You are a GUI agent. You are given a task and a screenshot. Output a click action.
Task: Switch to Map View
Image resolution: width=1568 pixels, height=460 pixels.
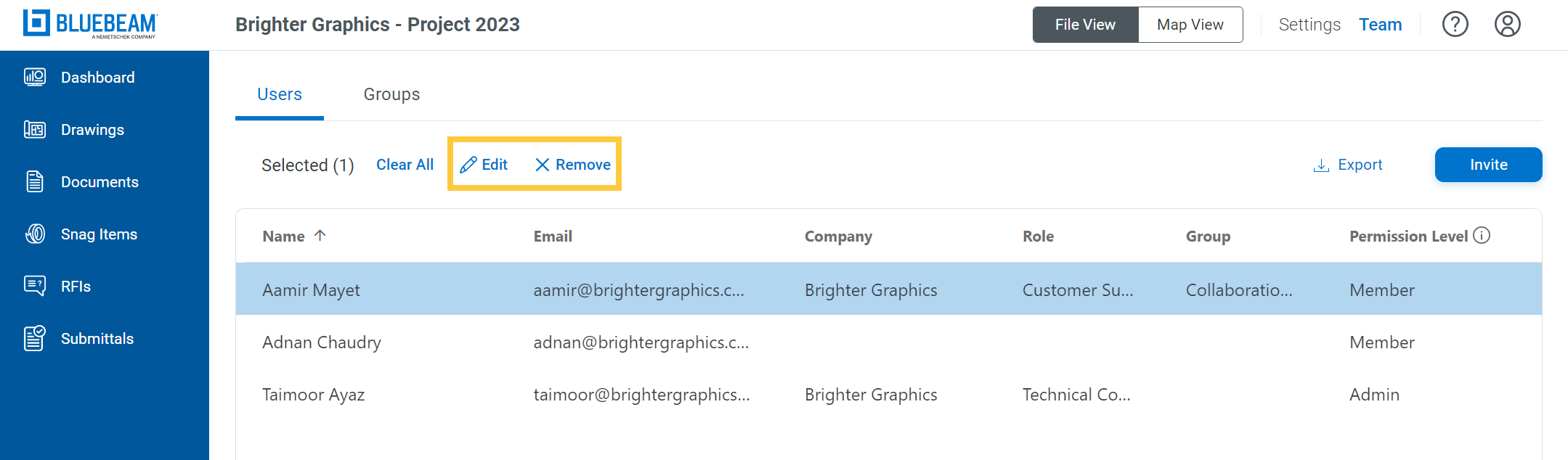1190,25
